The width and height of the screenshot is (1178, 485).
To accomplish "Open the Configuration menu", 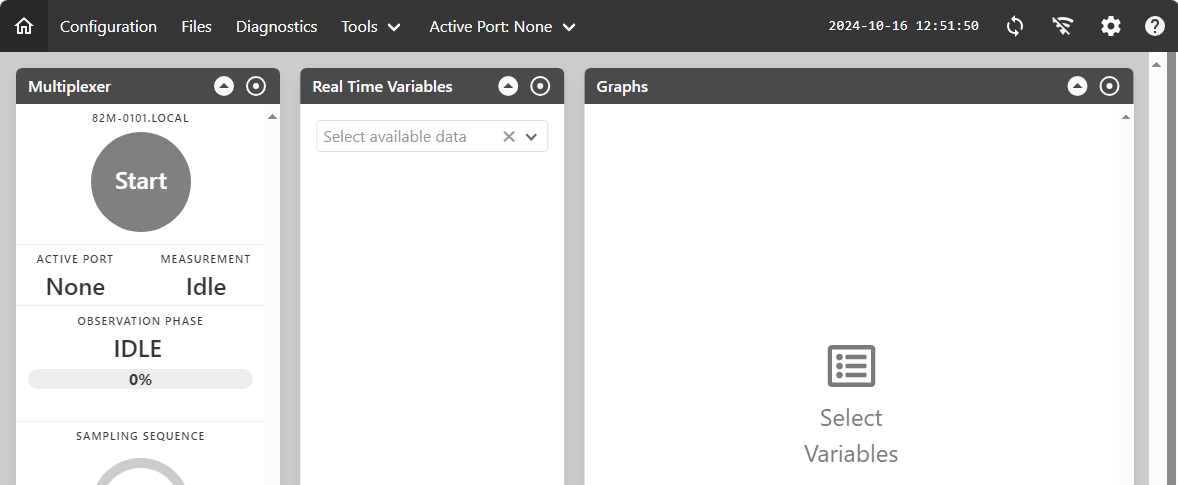I will (108, 27).
